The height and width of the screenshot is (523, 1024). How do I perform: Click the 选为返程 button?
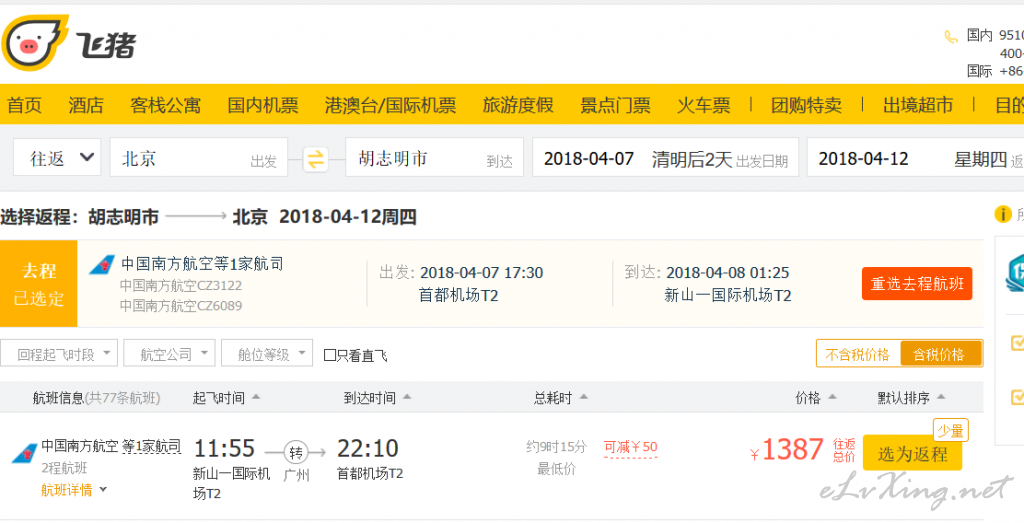(912, 453)
